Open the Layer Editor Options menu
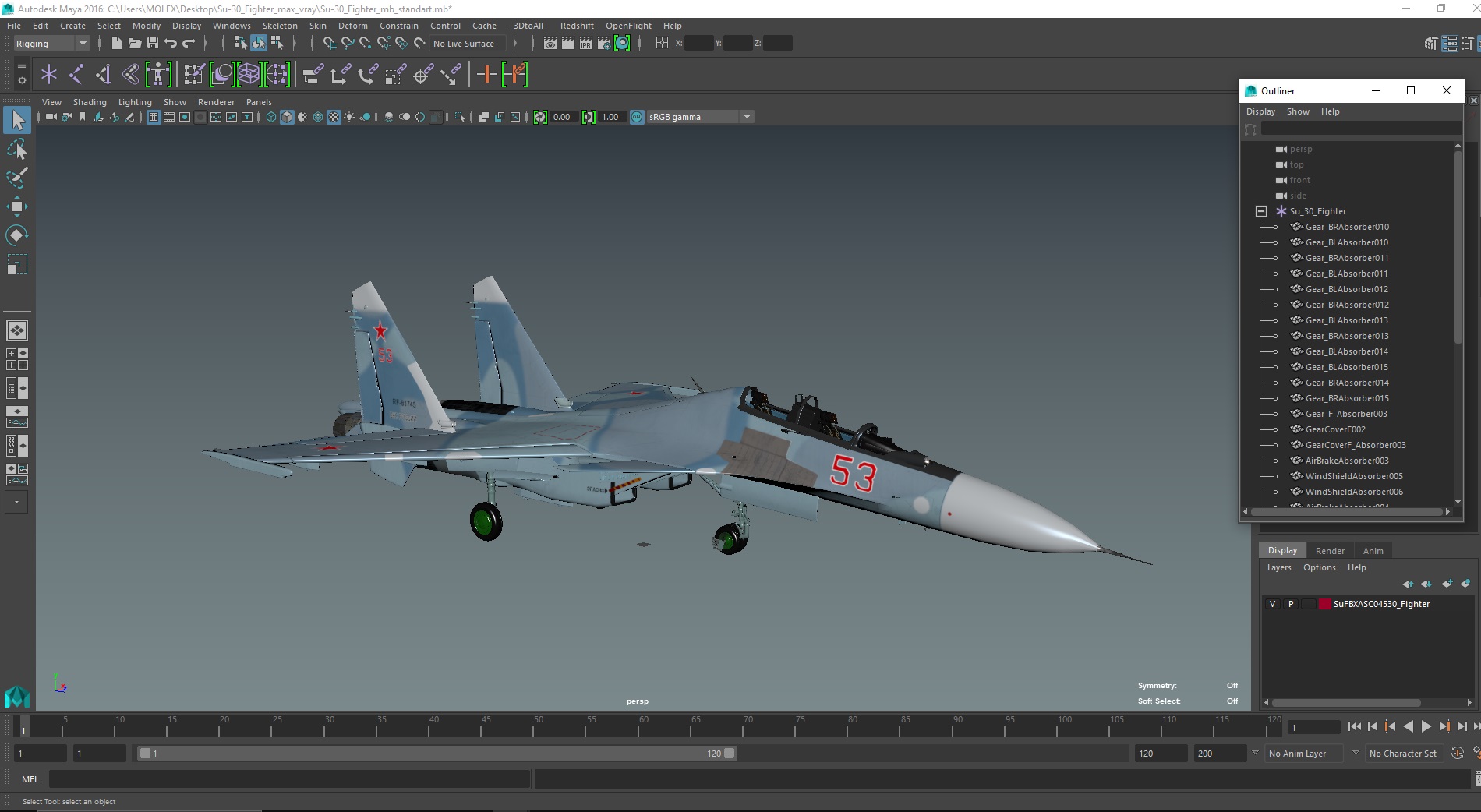Screen dimensions: 1481x812 [x=1319, y=567]
